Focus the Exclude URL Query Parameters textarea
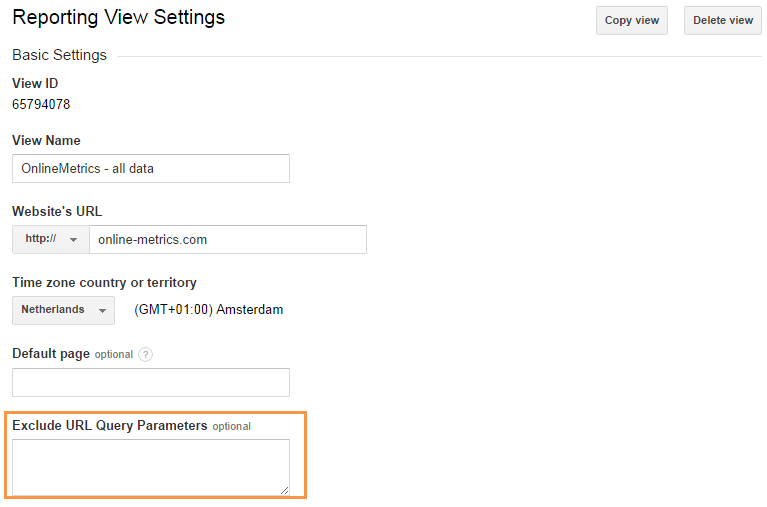The height and width of the screenshot is (507, 767). [151, 466]
